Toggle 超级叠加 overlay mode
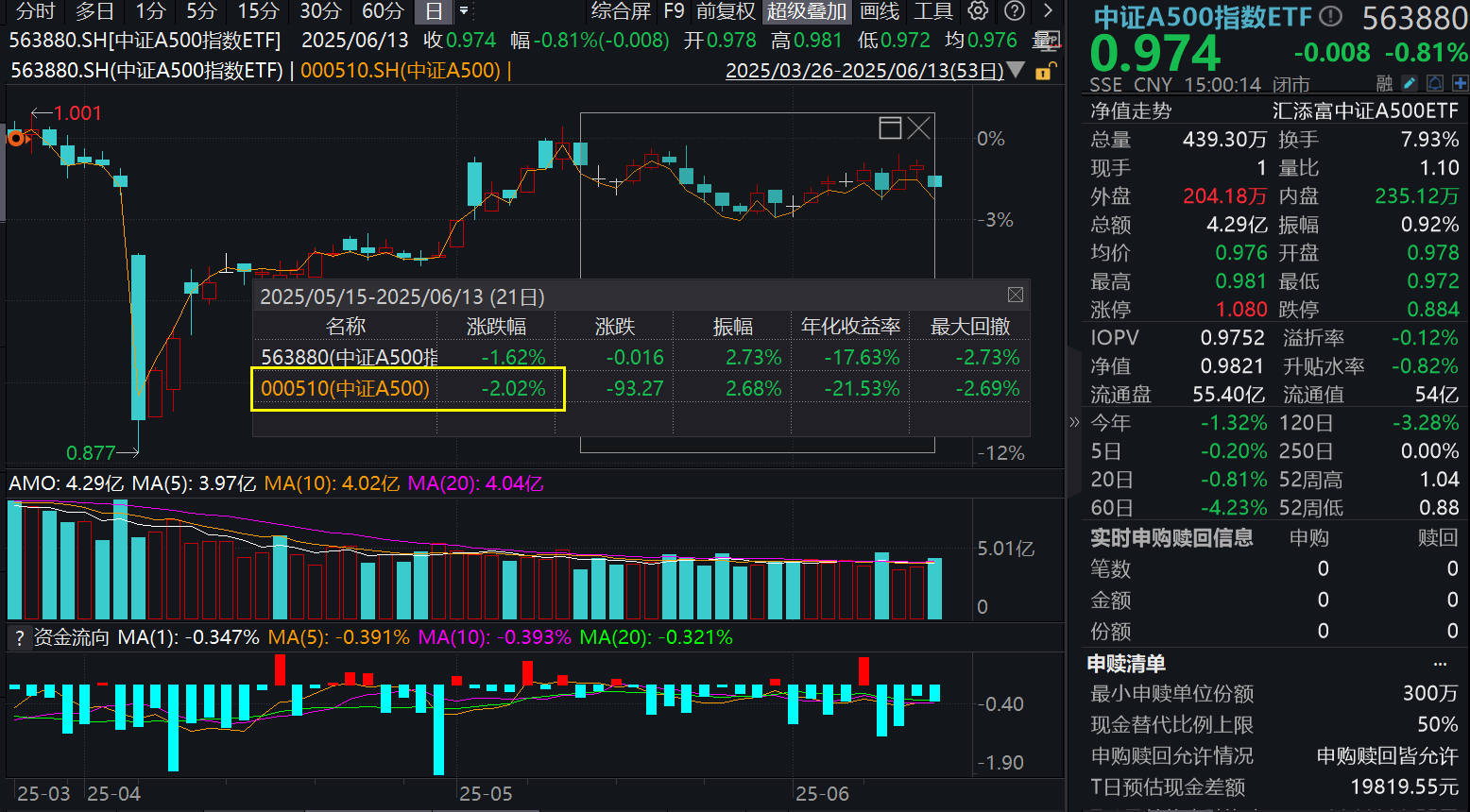1470x812 pixels. (806, 11)
